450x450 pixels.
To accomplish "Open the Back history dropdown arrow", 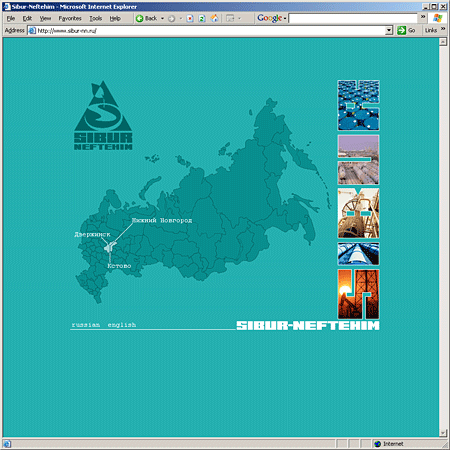I will coord(162,18).
